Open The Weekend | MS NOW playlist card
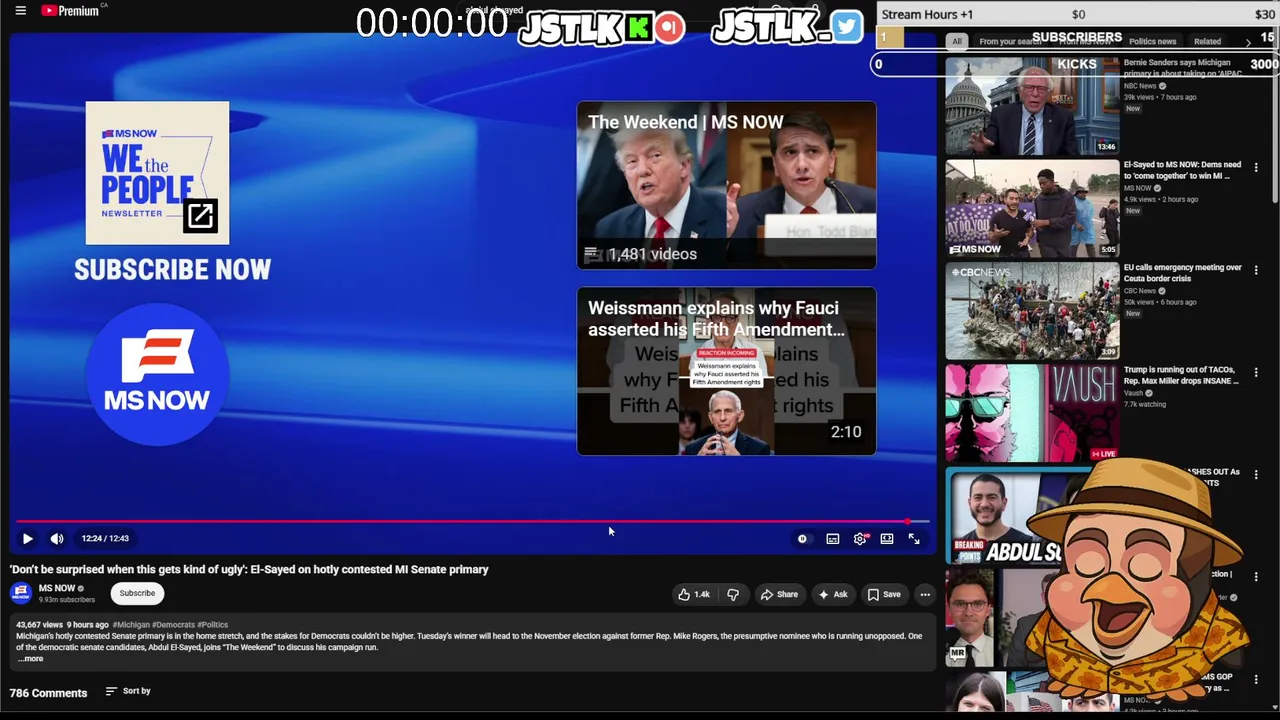The width and height of the screenshot is (1280, 720). click(726, 185)
